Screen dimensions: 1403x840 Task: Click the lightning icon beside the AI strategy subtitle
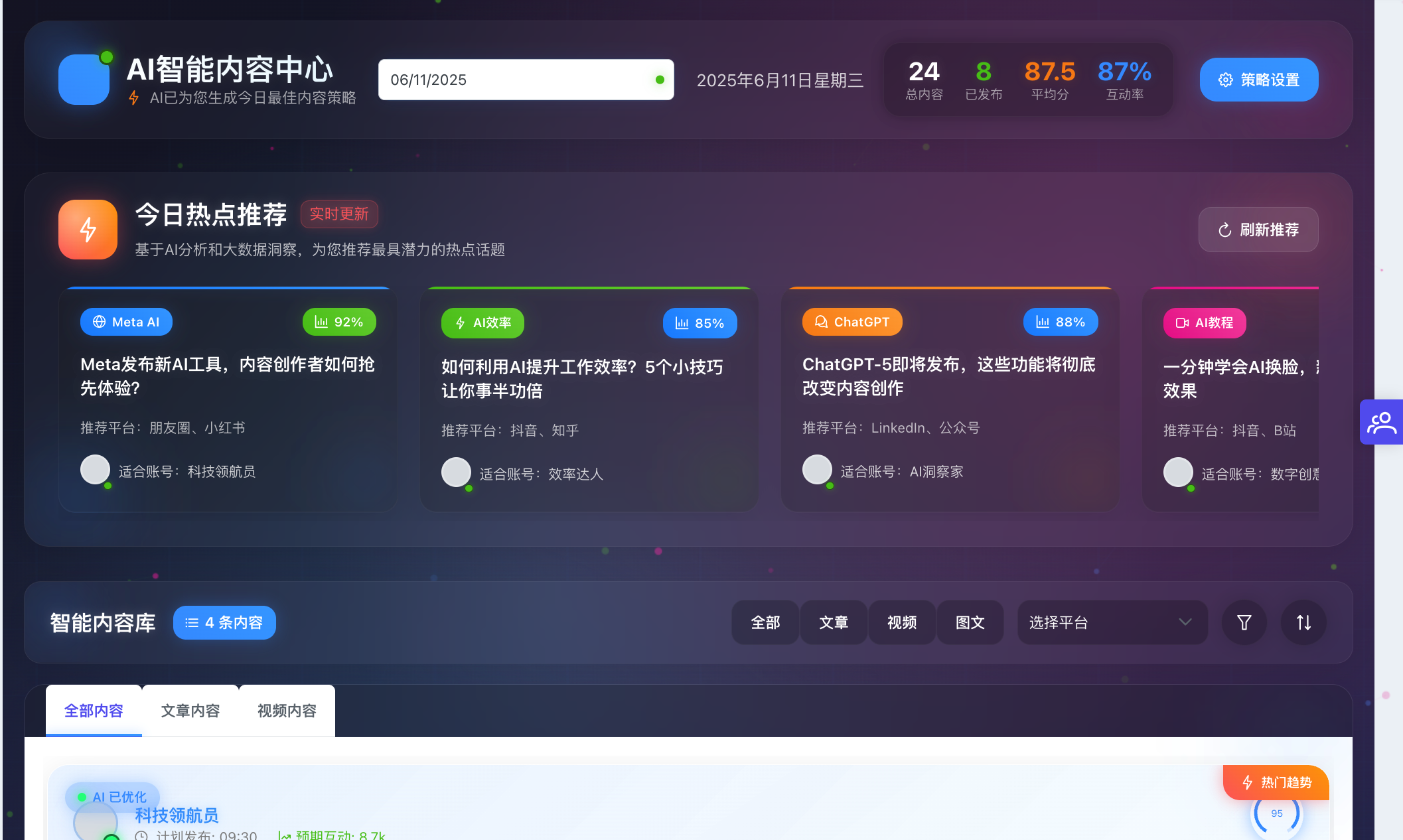[134, 98]
